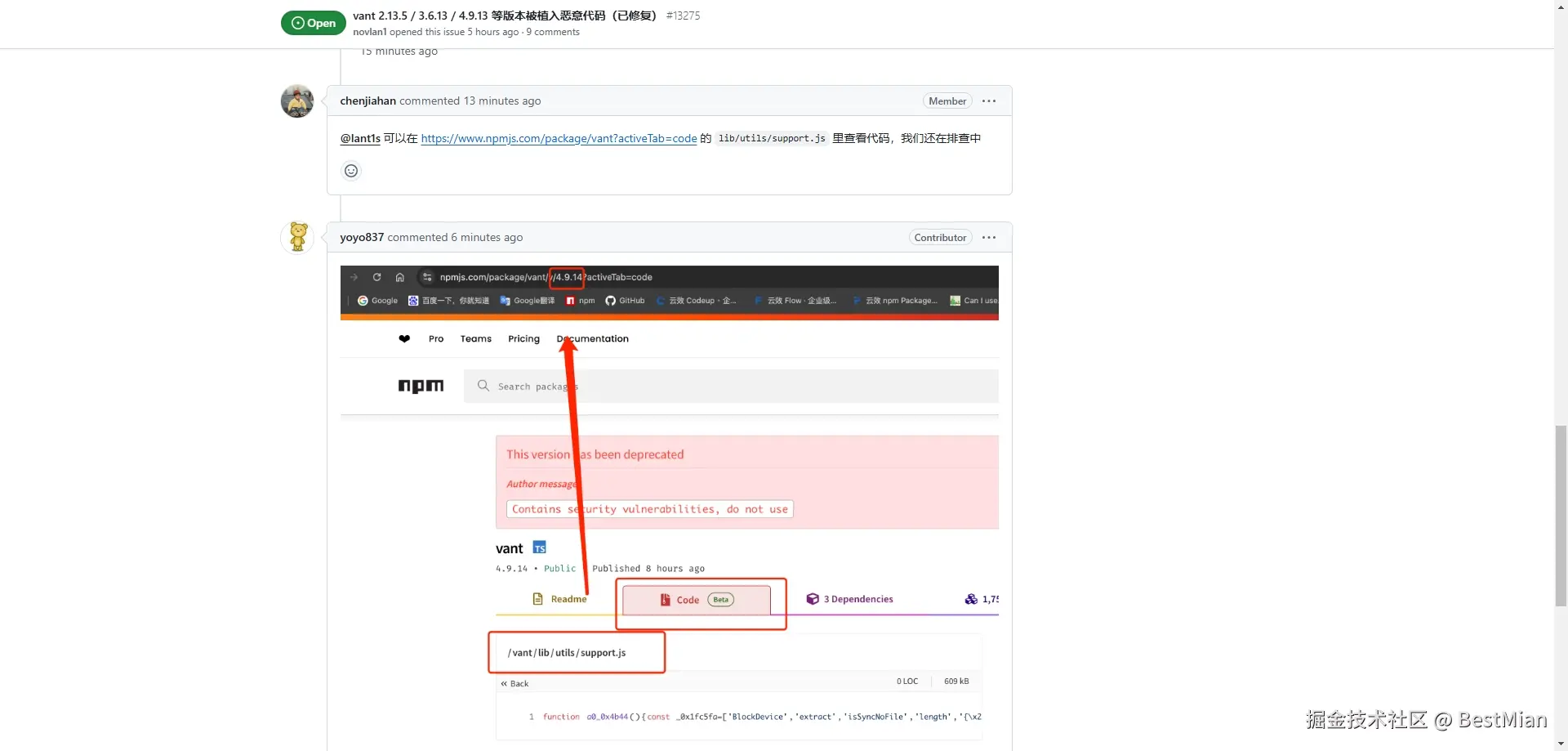This screenshot has width=1568, height=751.
Task: Select Pricing in the npm navigation menu
Action: pos(523,338)
